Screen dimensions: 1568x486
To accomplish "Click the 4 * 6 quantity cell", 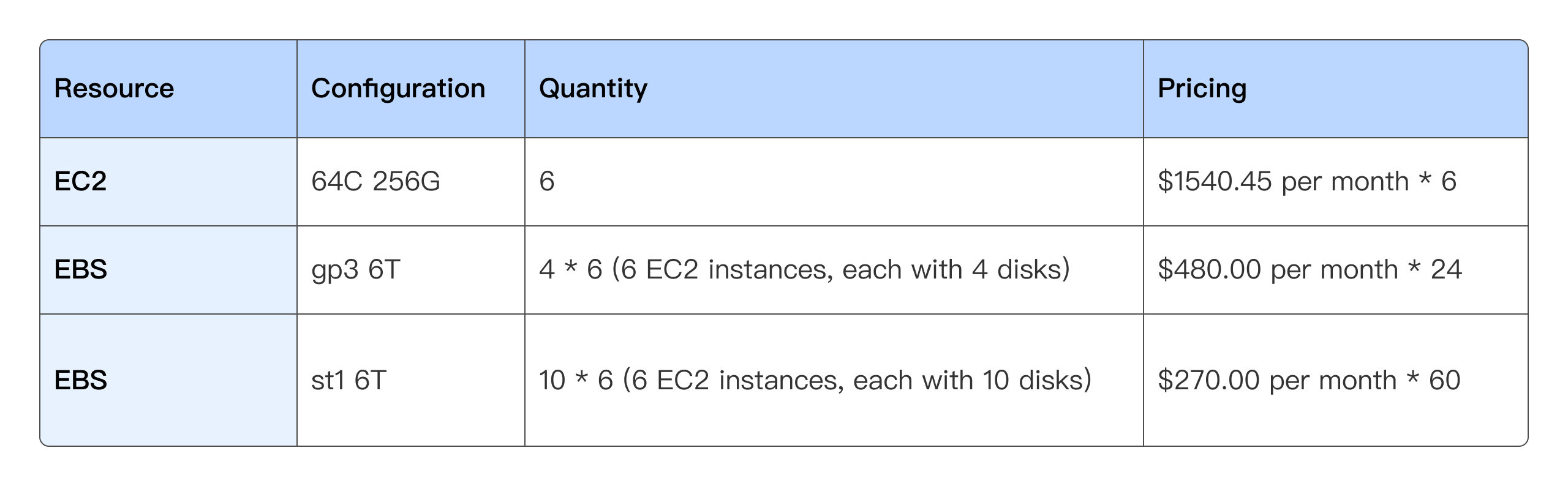I will coord(804,270).
